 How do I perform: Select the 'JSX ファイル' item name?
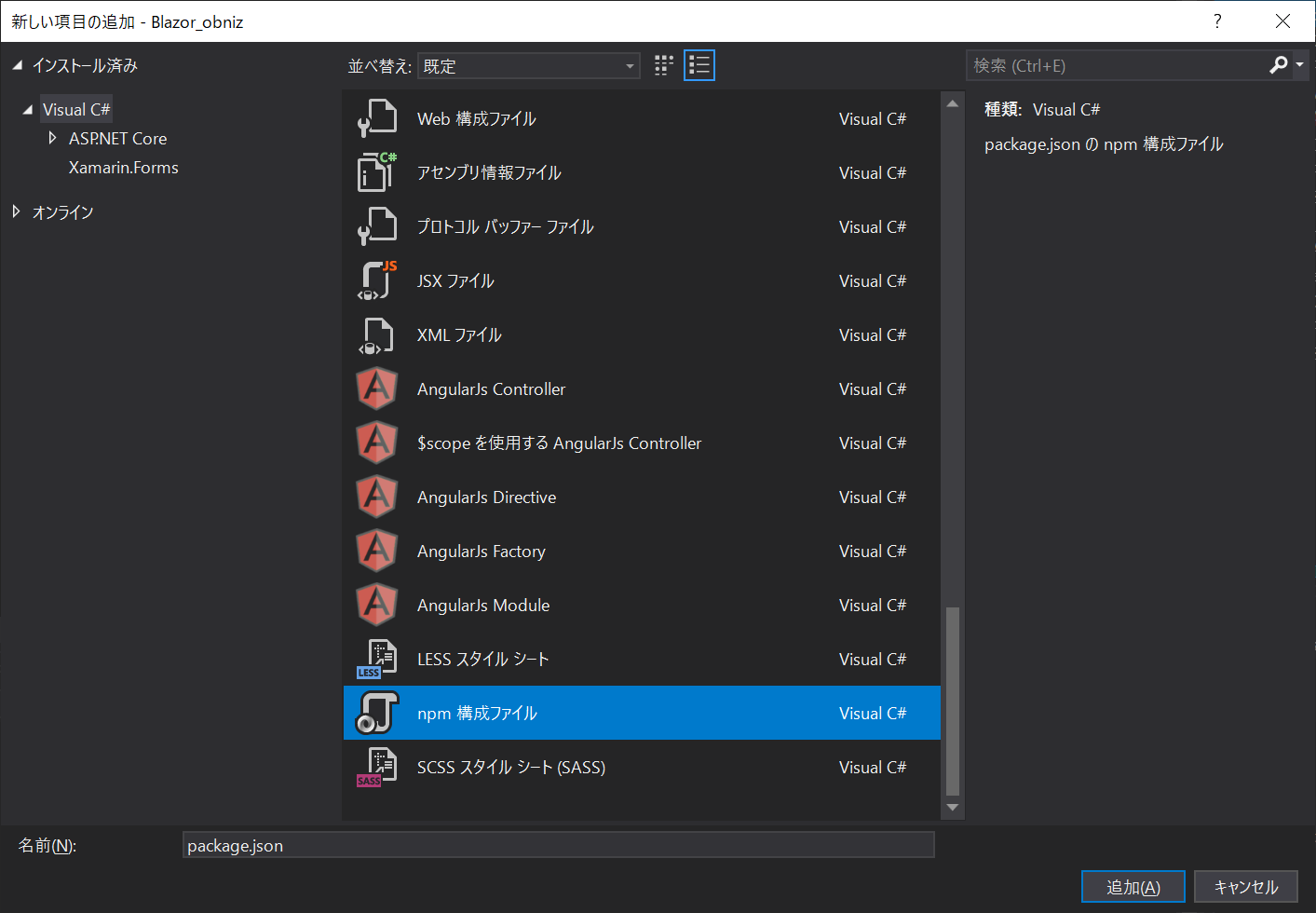(x=455, y=280)
